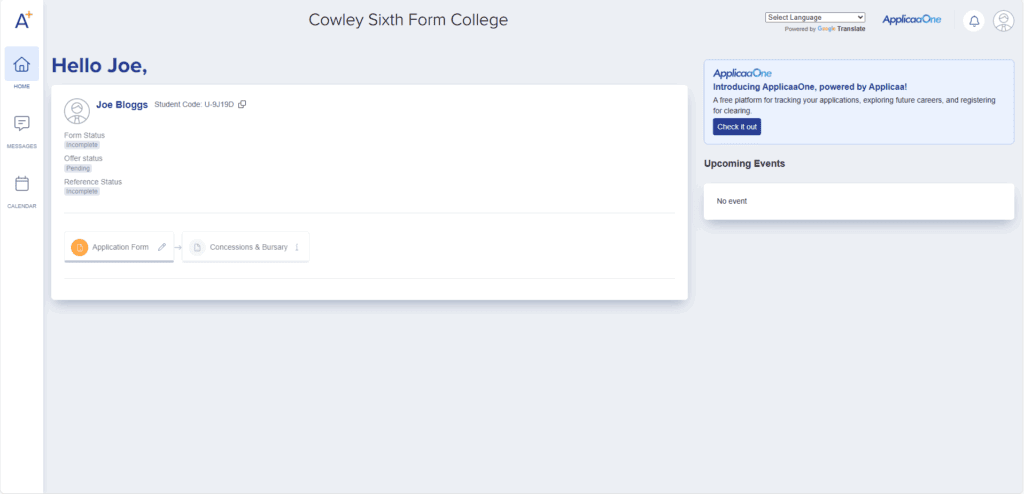
Task: Click the orange Application Form document icon
Action: tap(79, 247)
